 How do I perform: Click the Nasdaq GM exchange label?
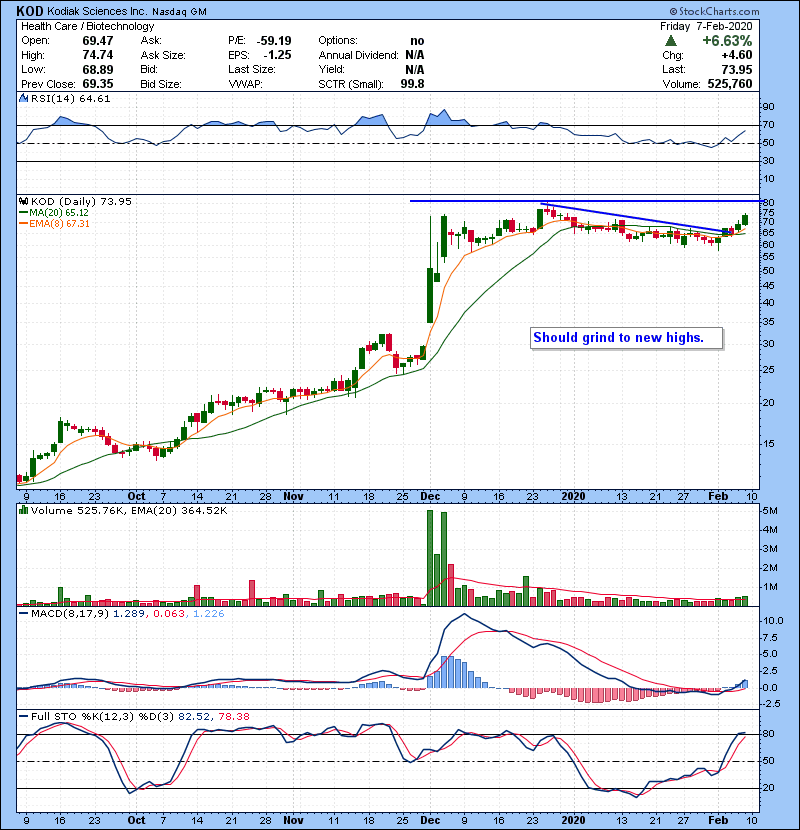pyautogui.click(x=179, y=12)
